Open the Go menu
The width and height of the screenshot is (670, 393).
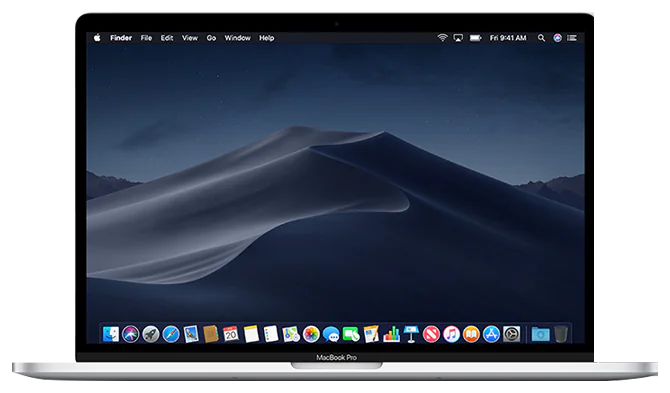[211, 38]
